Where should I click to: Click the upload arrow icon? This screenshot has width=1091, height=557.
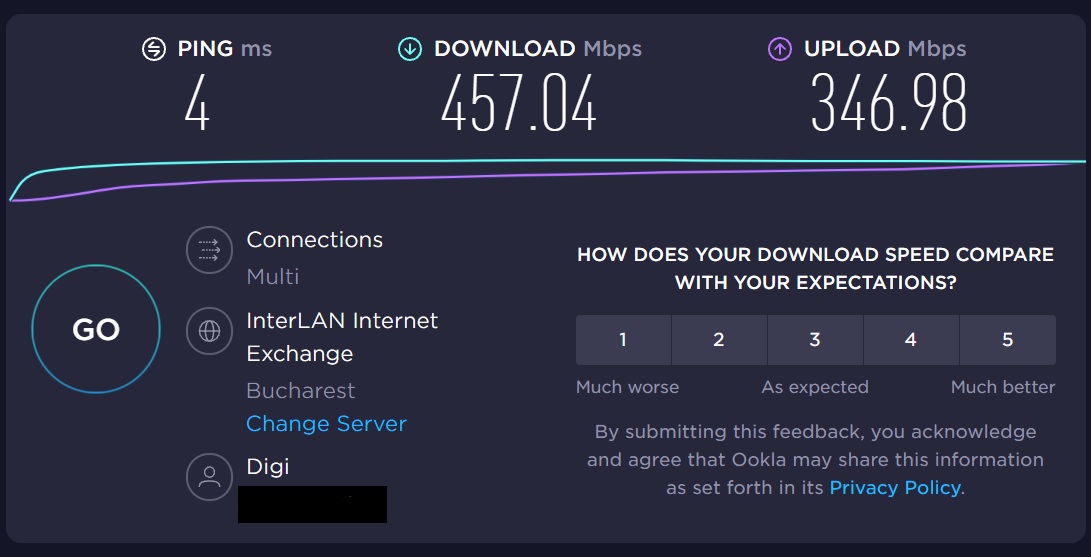(x=780, y=49)
